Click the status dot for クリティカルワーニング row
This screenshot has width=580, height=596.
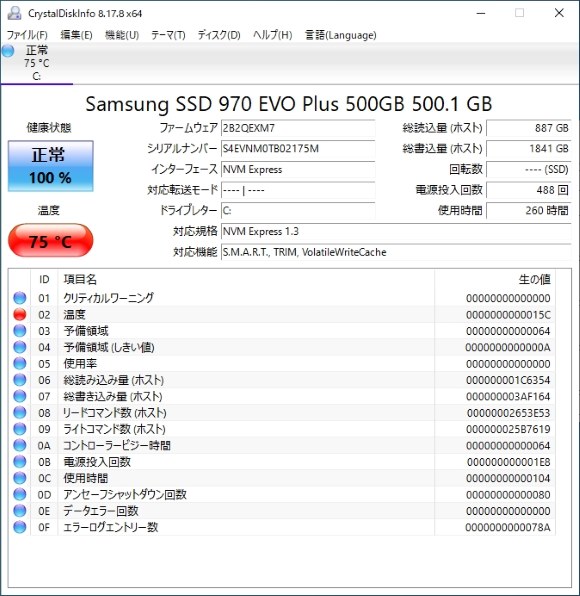20,298
